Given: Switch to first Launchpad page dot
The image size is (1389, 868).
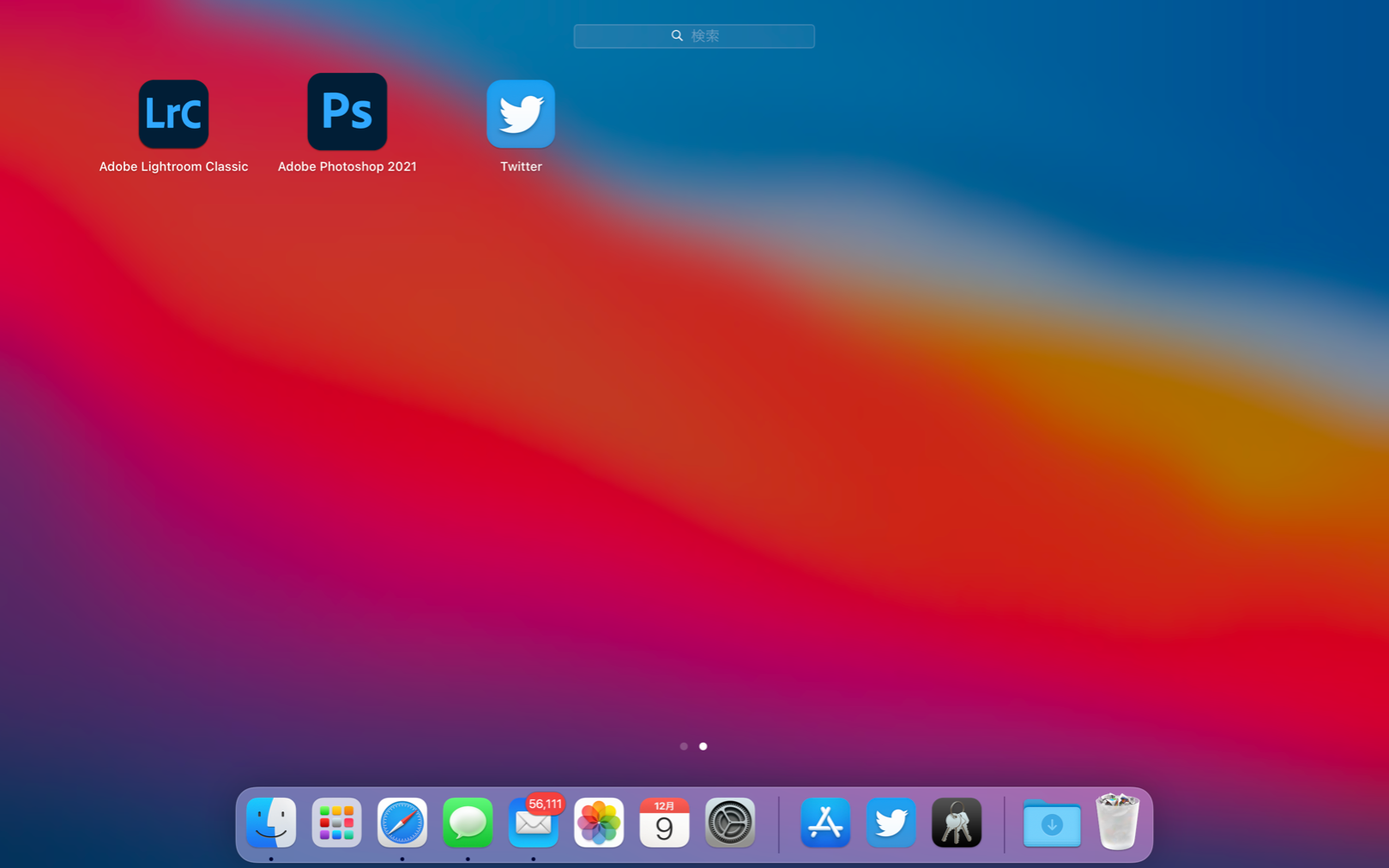Looking at the screenshot, I should 684,746.
